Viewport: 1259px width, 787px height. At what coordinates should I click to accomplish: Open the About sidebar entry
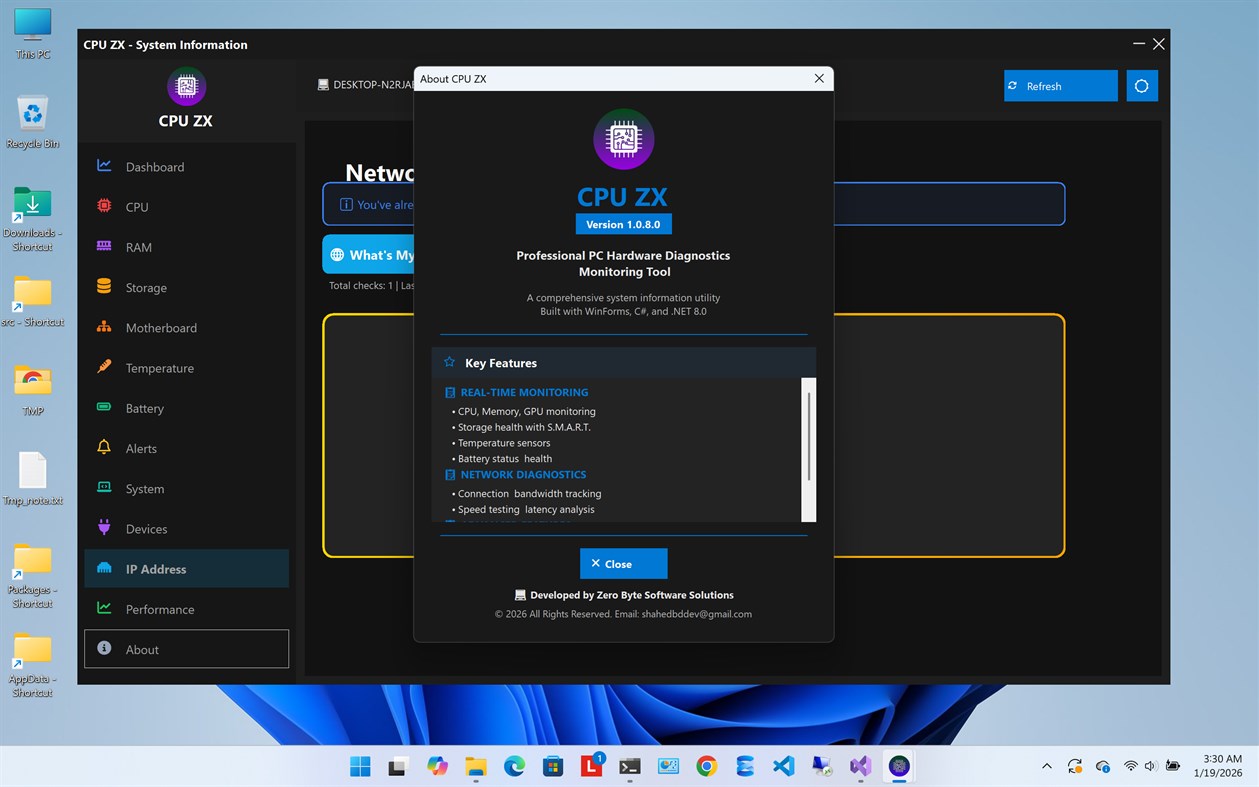pyautogui.click(x=186, y=649)
